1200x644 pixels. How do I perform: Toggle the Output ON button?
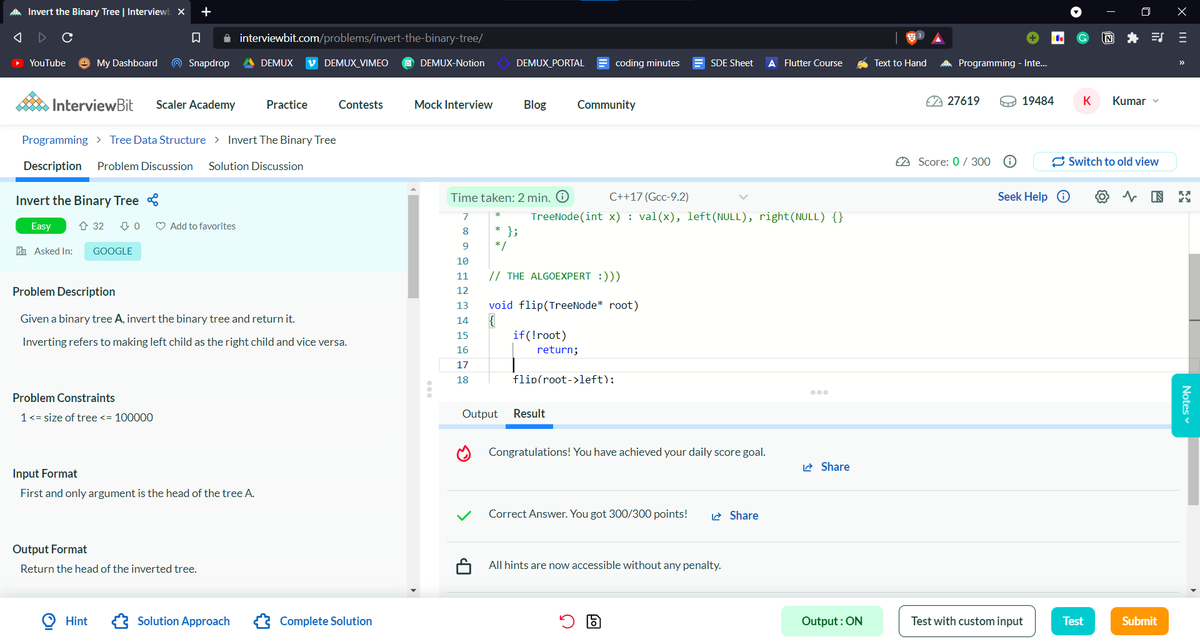pos(832,621)
